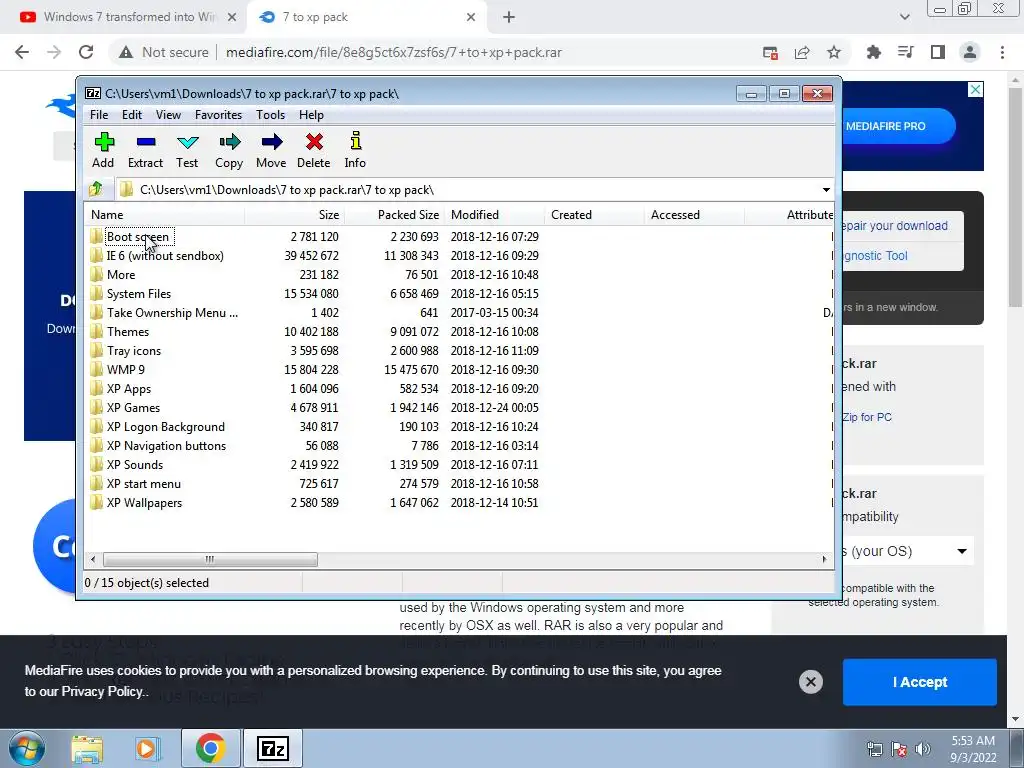
Task: Click the Chrome address bar URL
Action: pos(394,52)
